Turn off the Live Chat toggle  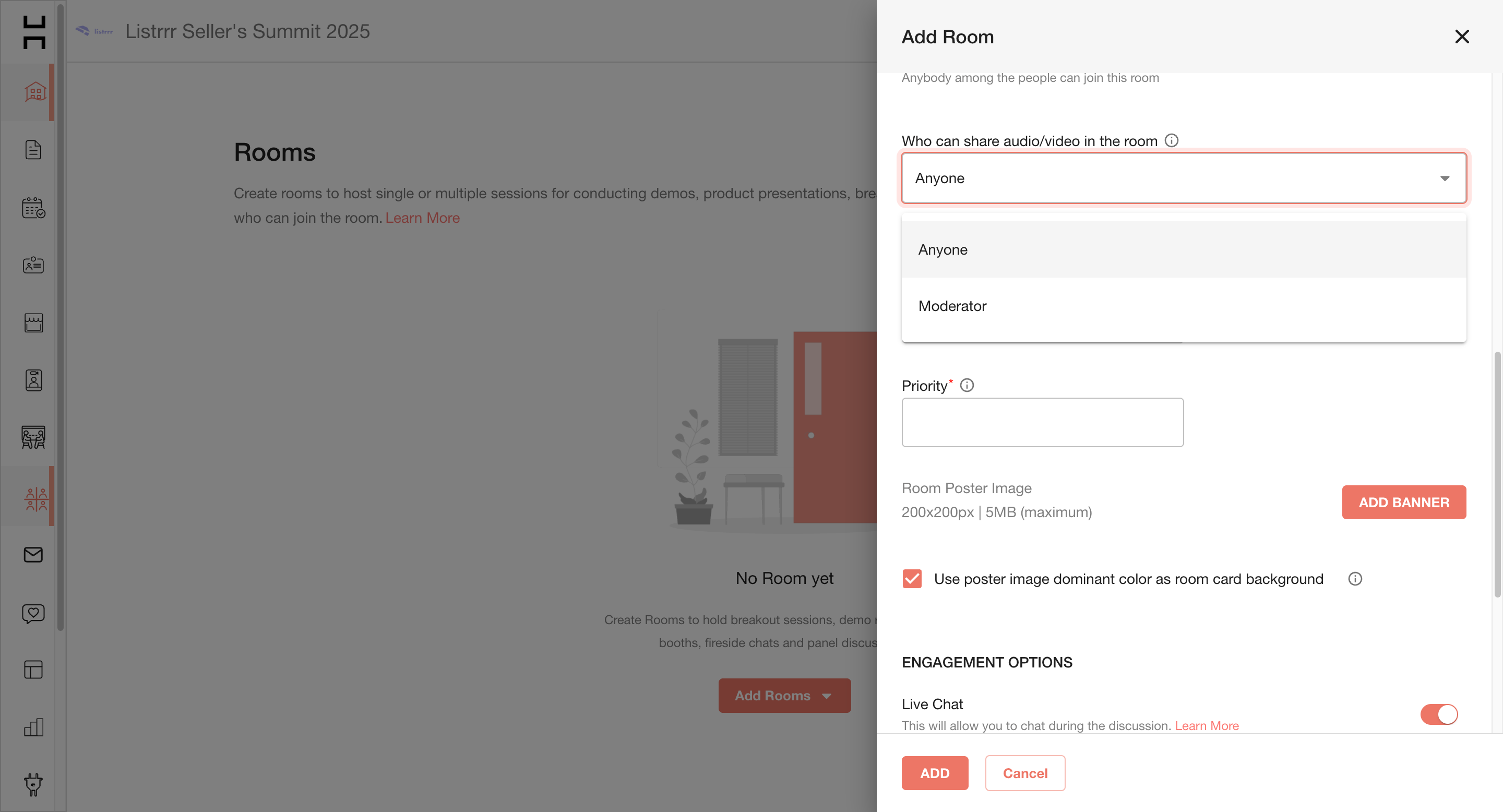(x=1439, y=713)
